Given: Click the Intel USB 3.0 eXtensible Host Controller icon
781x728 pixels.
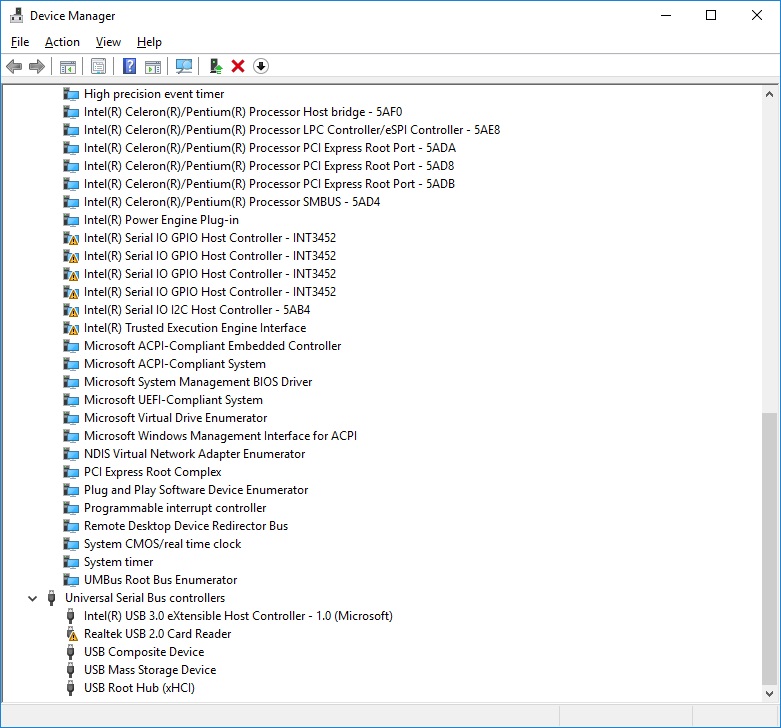Looking at the screenshot, I should pos(71,616).
